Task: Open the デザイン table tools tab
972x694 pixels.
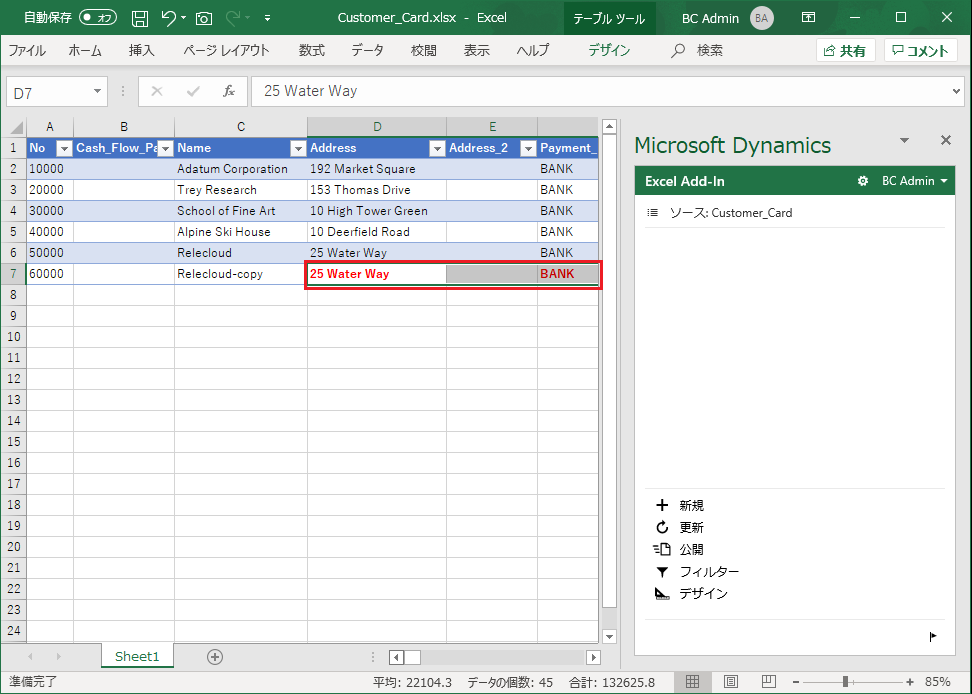Action: [609, 50]
